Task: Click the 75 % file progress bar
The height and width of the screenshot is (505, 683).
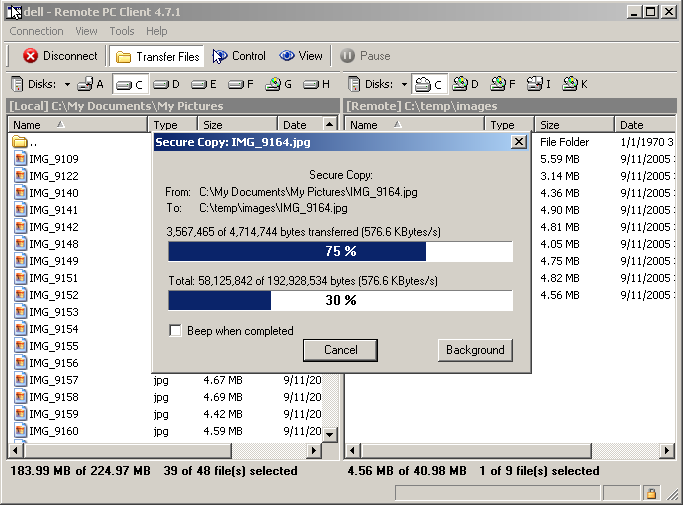Action: 340,251
